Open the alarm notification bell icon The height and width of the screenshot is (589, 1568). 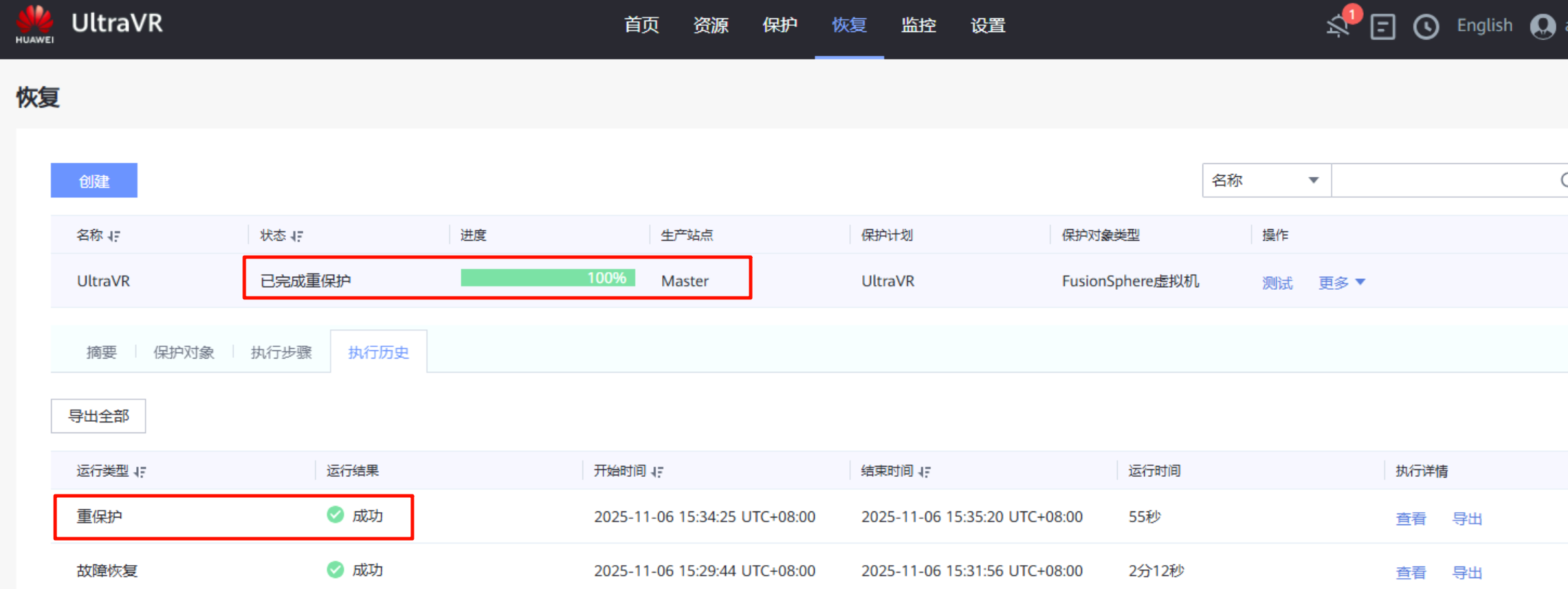tap(1338, 26)
